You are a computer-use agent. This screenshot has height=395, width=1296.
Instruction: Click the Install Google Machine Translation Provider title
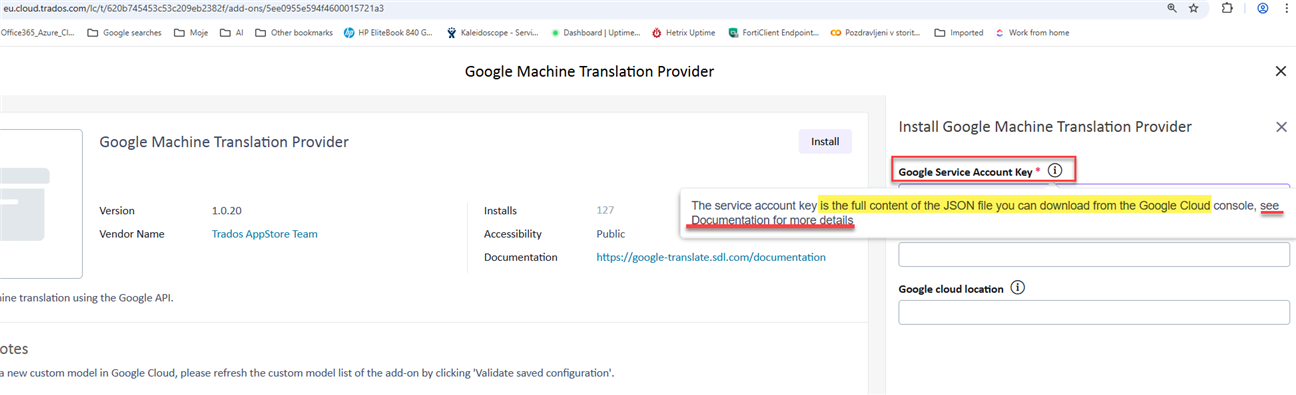pyautogui.click(x=1045, y=127)
